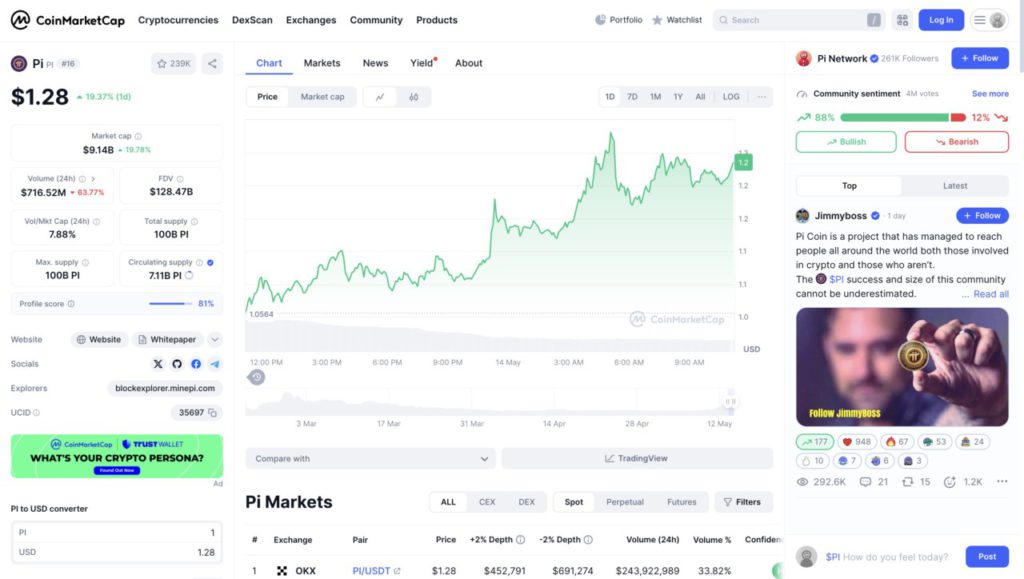Expand more website links chevron

tap(215, 340)
